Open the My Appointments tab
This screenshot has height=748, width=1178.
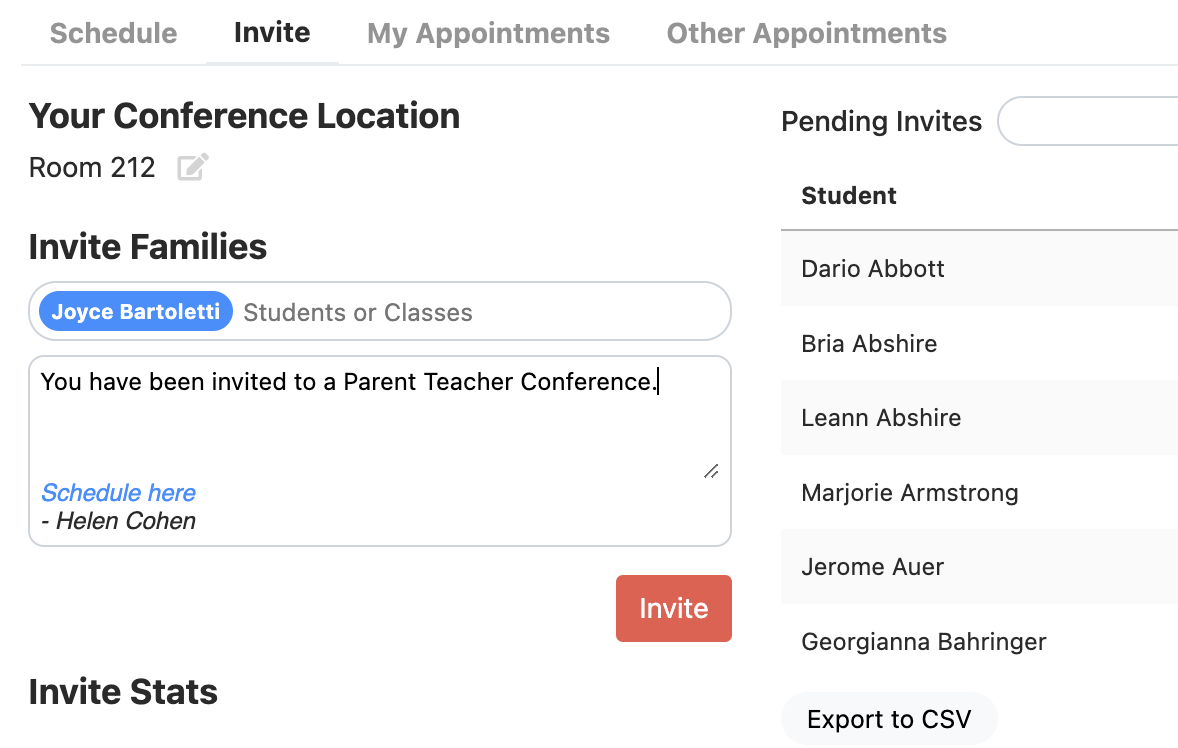pyautogui.click(x=488, y=32)
